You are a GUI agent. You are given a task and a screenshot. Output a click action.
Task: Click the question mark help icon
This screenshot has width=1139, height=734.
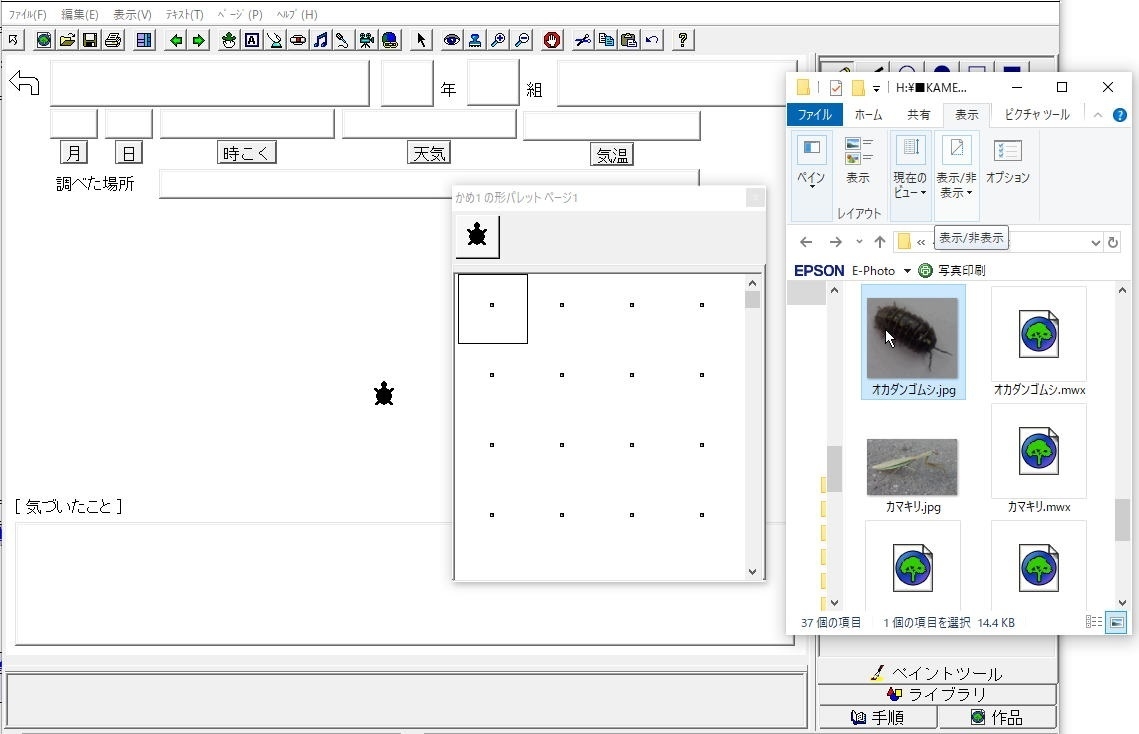coord(683,40)
